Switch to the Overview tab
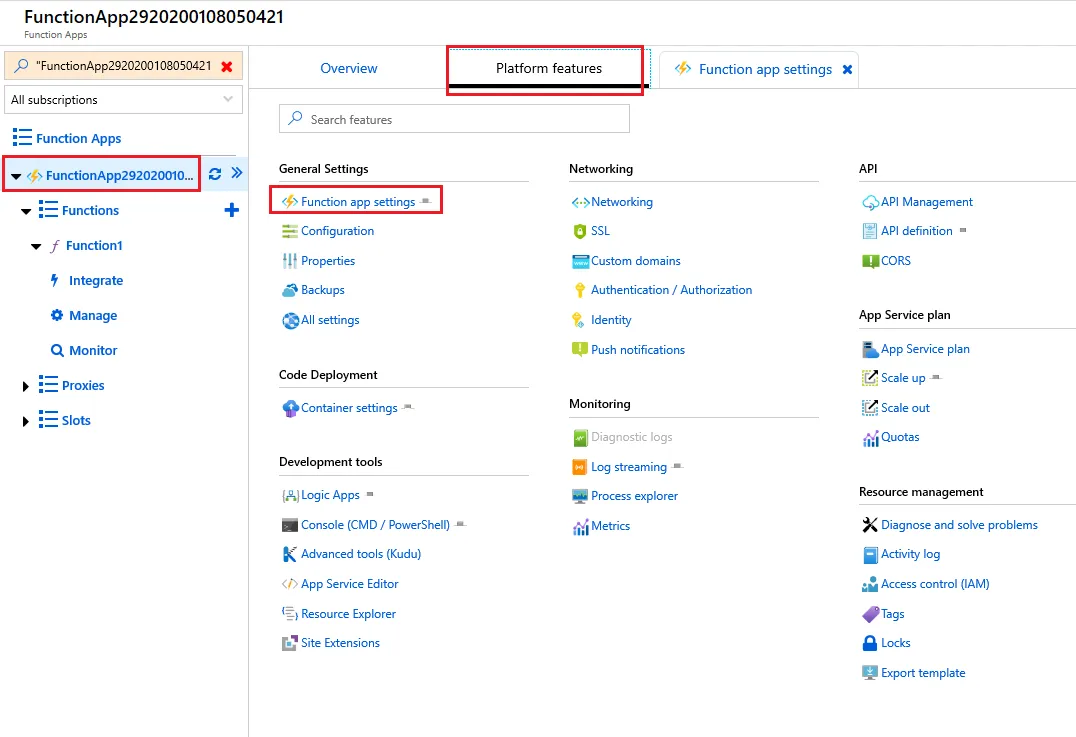The image size is (1076, 737). 349,69
